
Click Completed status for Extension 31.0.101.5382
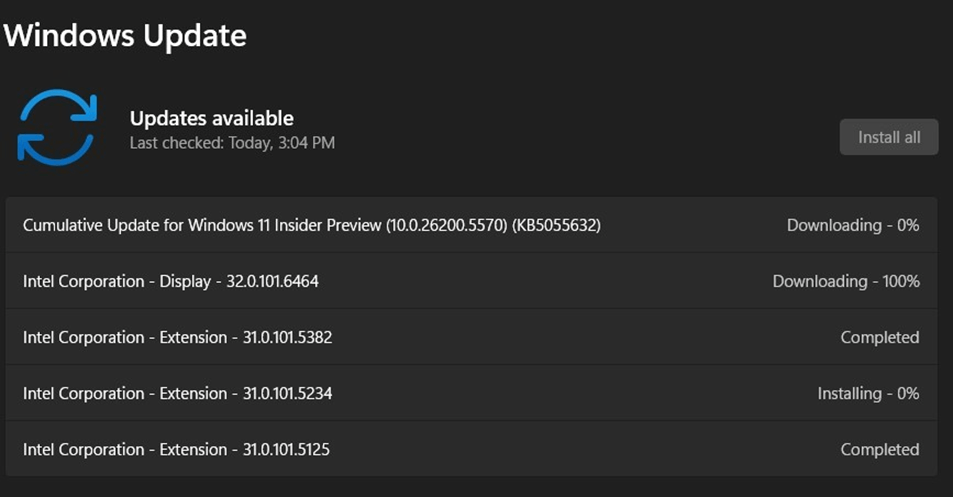click(879, 337)
